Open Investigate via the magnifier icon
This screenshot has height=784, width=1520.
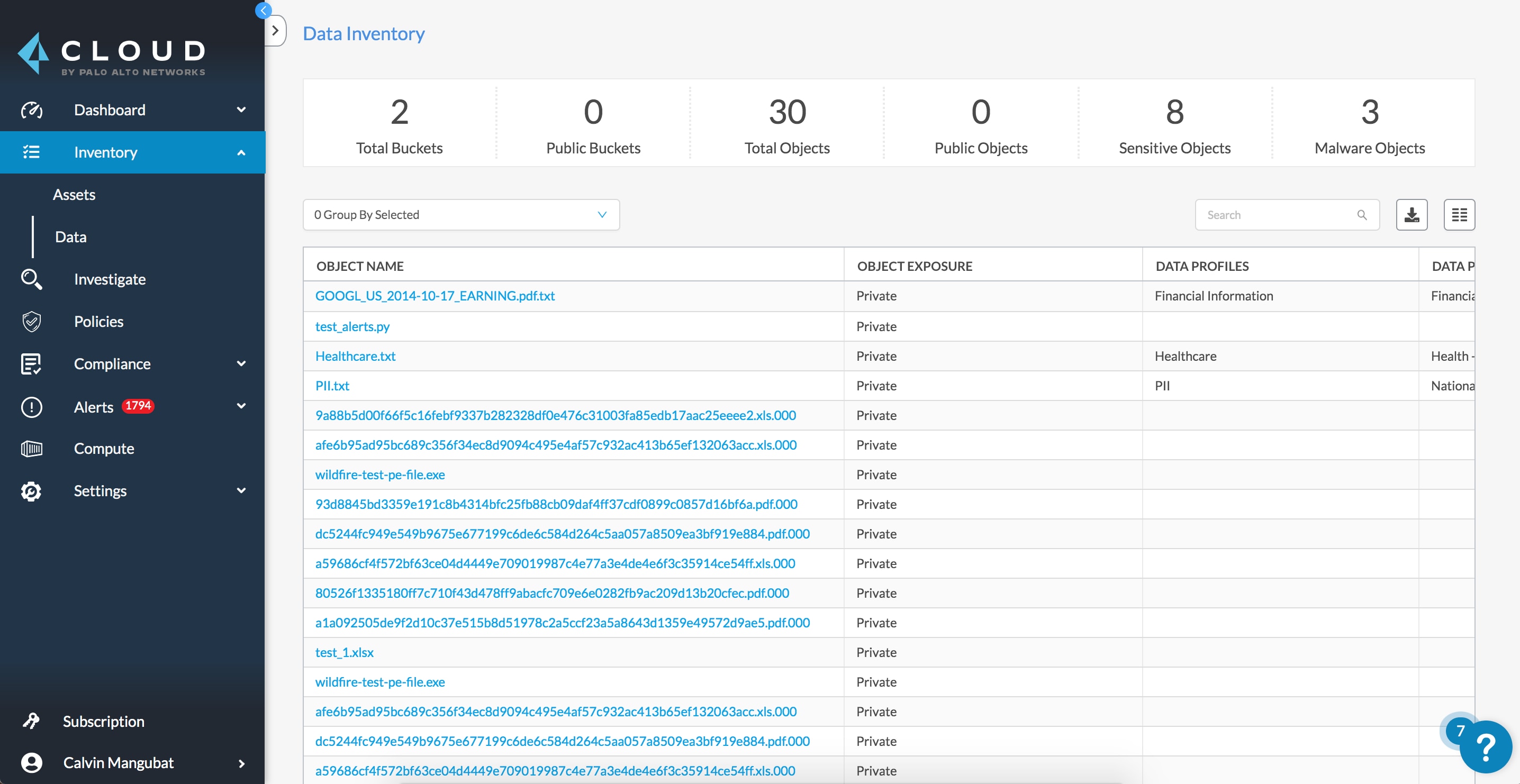click(32, 279)
